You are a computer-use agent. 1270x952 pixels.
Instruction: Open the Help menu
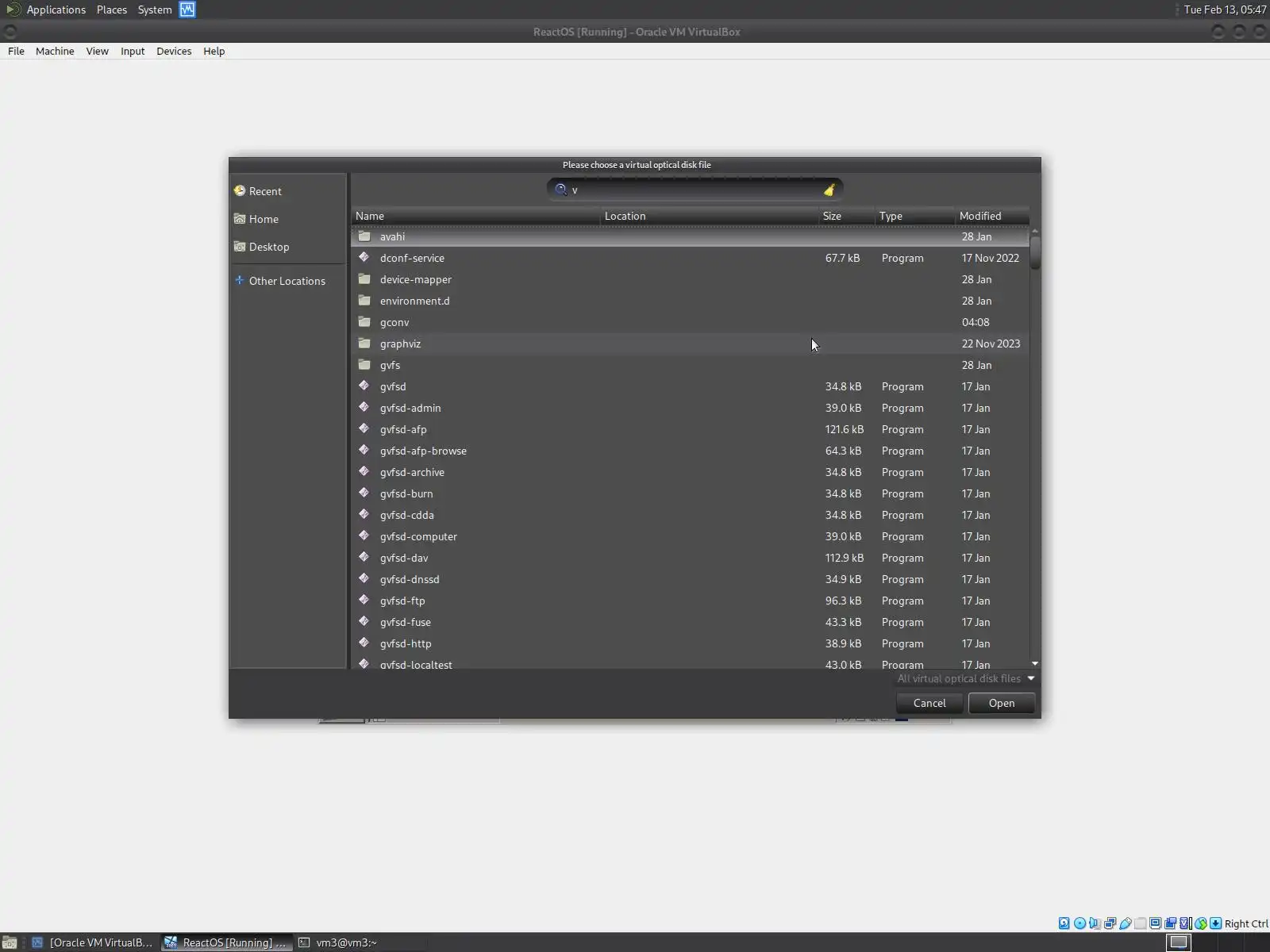click(x=214, y=51)
